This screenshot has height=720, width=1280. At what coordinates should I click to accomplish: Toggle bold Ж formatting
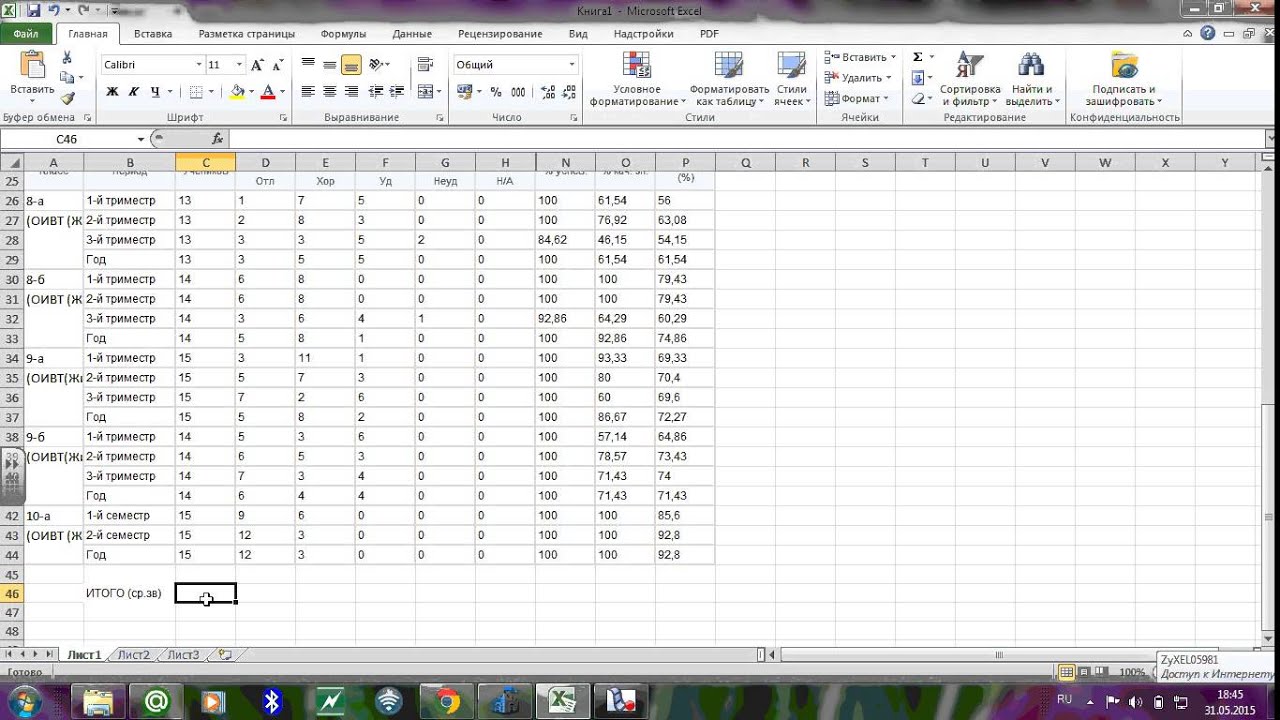112,91
